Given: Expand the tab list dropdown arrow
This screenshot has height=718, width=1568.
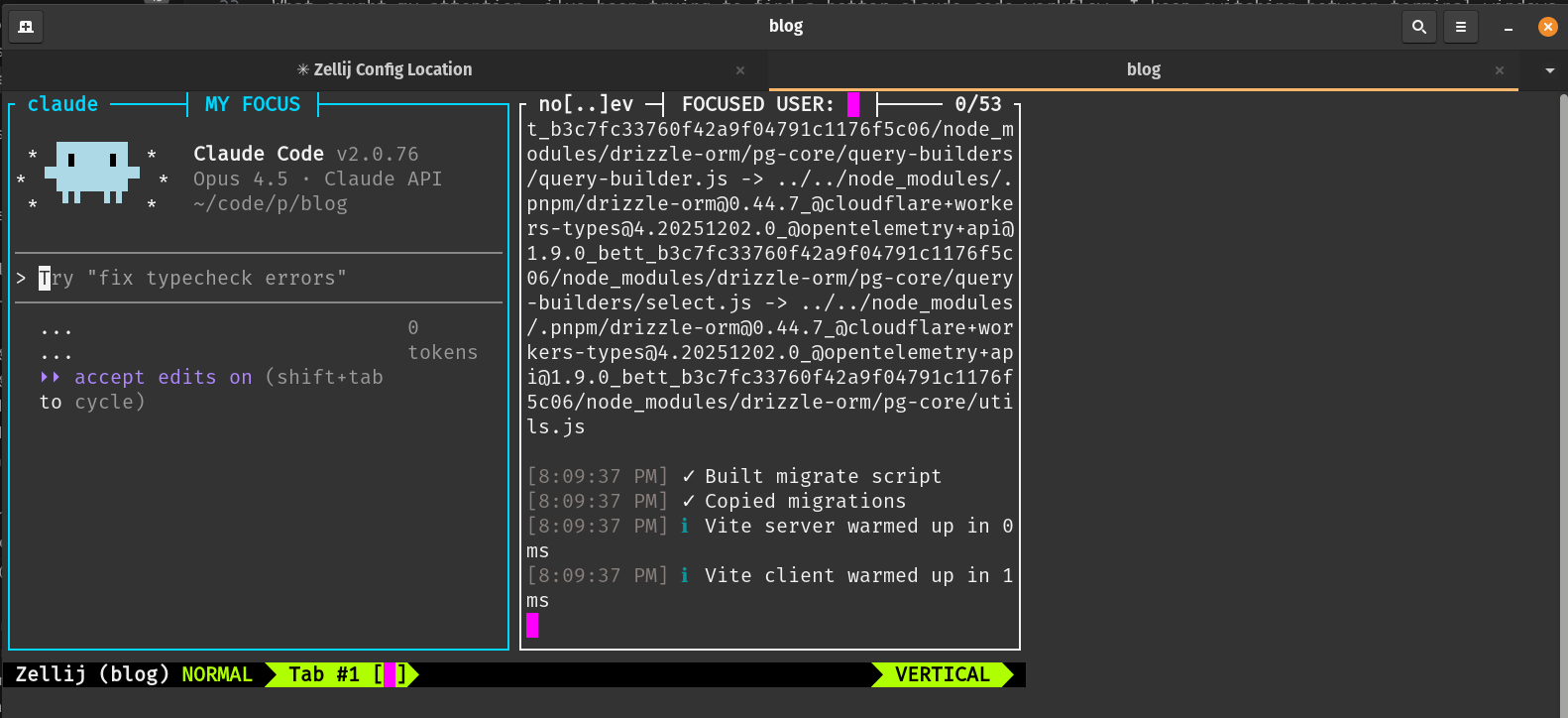Looking at the screenshot, I should click(1549, 70).
